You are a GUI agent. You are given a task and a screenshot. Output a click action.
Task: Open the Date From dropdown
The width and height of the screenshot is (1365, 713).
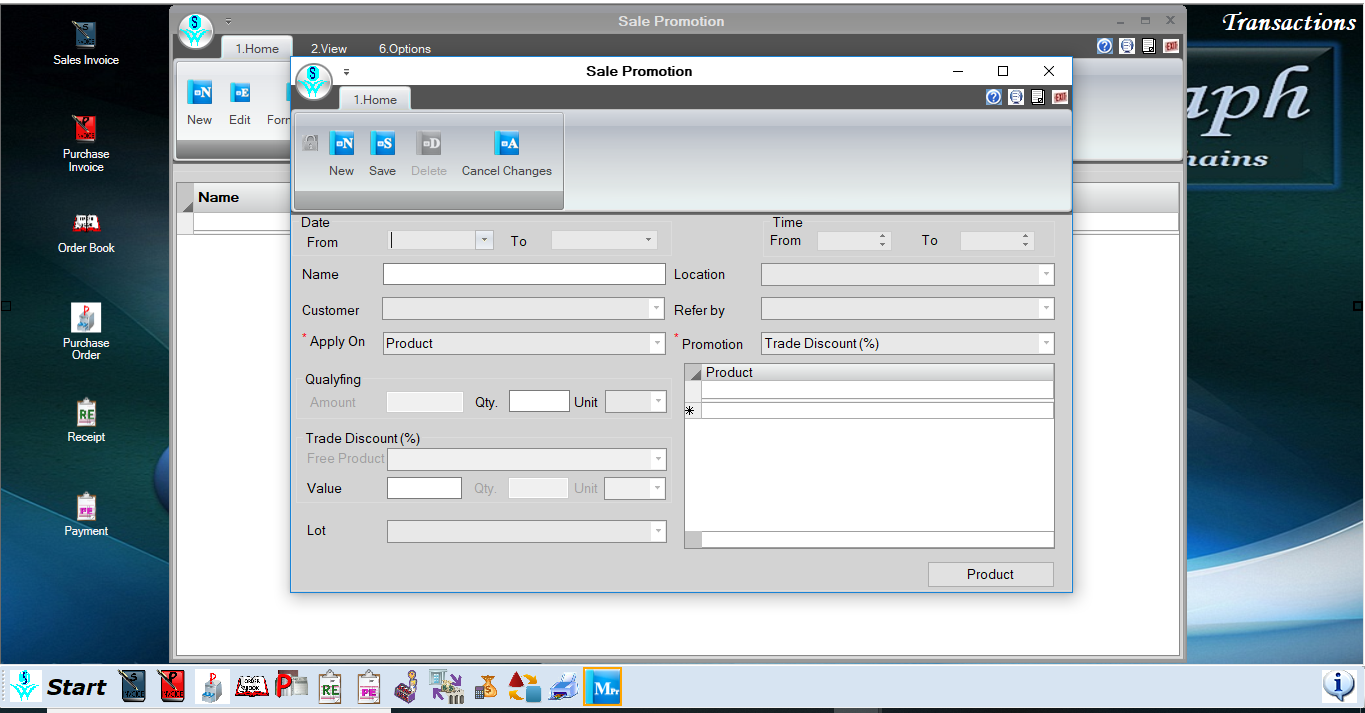[485, 240]
